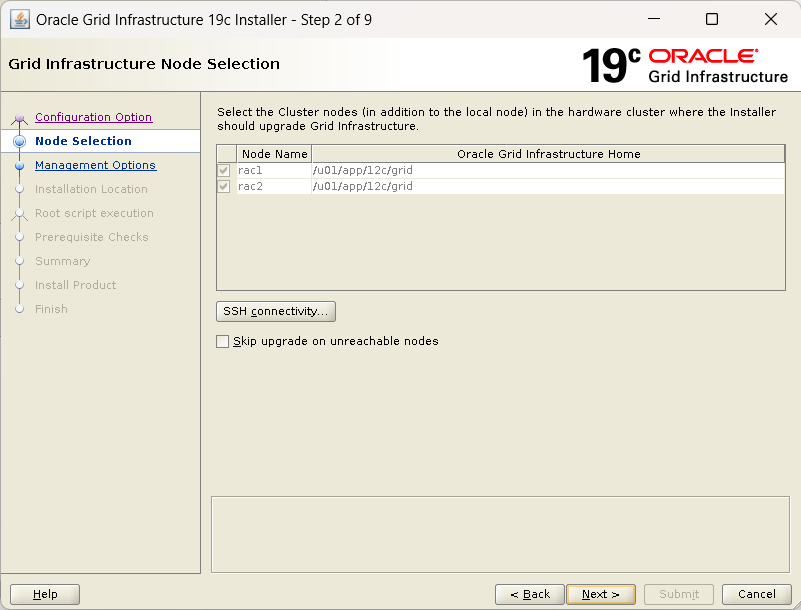
Task: Open the Configuration Option step link
Action: 93,117
